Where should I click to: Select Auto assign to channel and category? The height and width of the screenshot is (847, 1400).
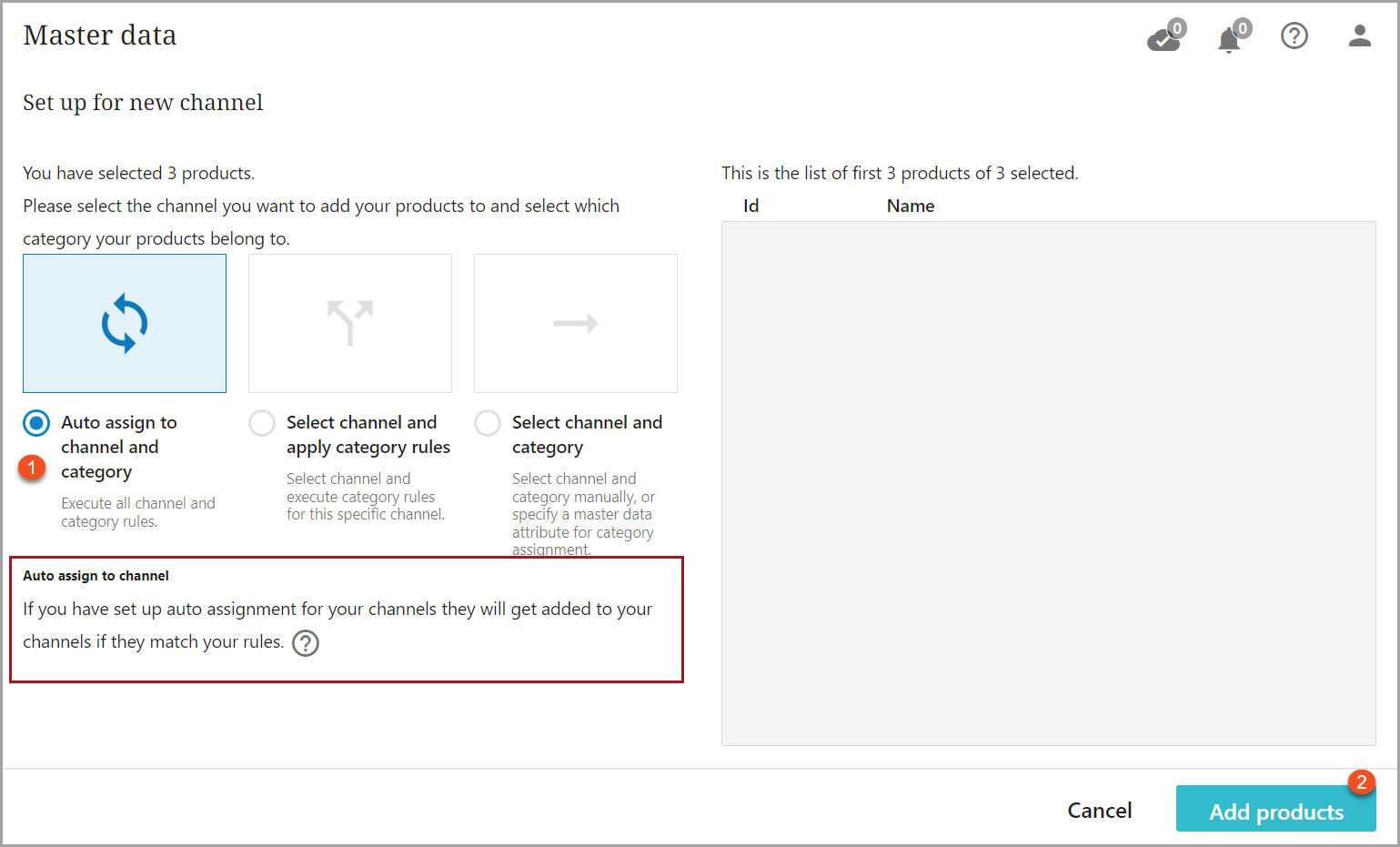point(36,423)
